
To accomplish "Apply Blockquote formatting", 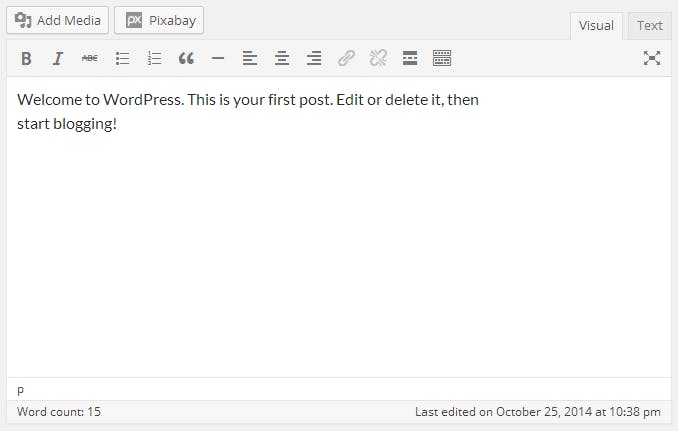I will (186, 58).
